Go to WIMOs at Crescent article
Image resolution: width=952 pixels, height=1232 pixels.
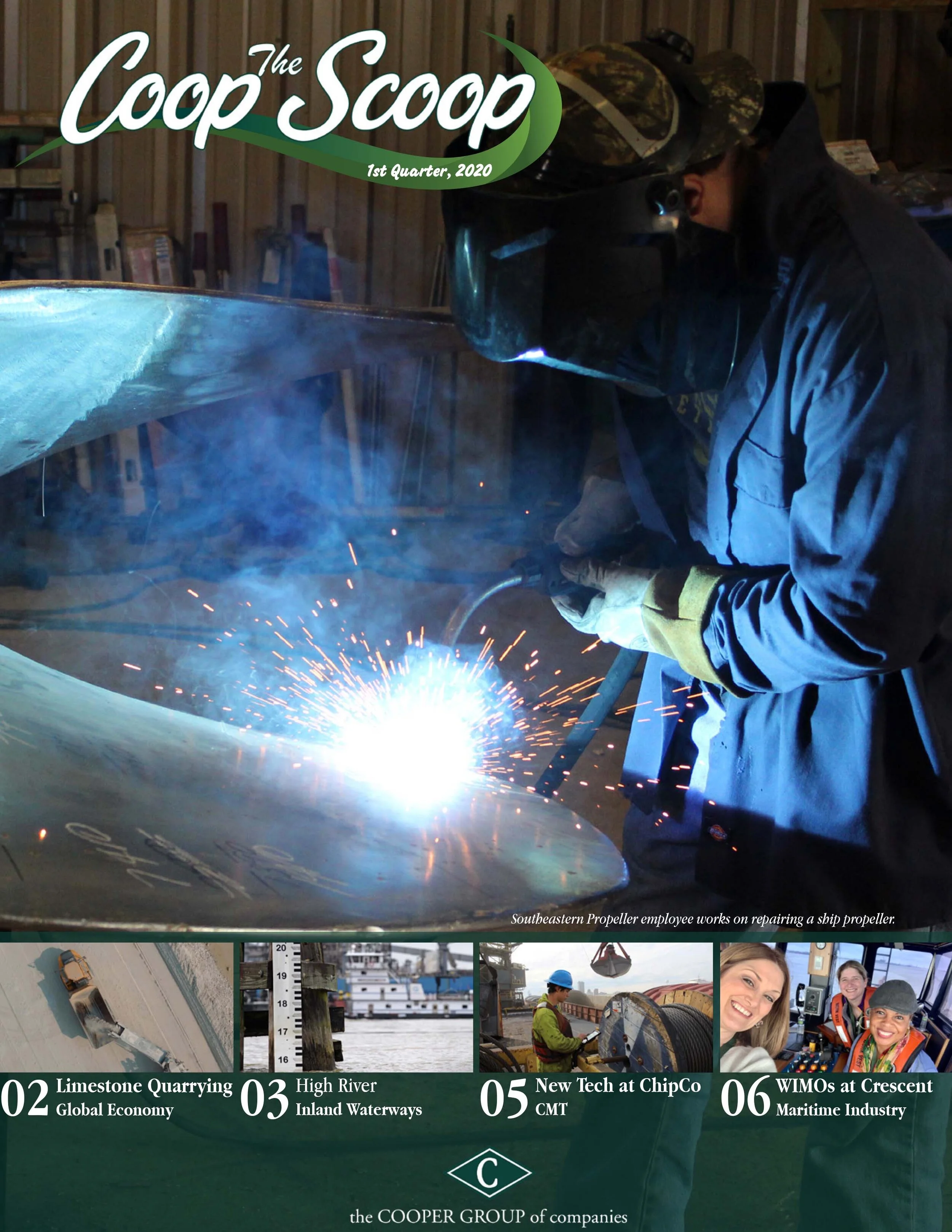pyautogui.click(x=854, y=1086)
